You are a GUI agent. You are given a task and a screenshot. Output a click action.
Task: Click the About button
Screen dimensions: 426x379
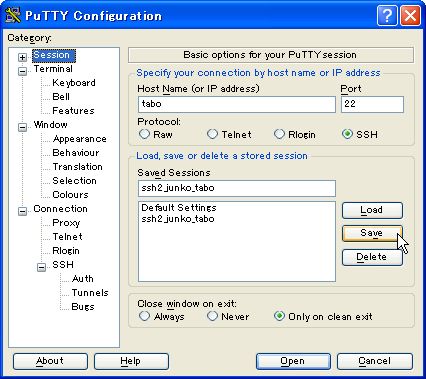[x=50, y=361]
